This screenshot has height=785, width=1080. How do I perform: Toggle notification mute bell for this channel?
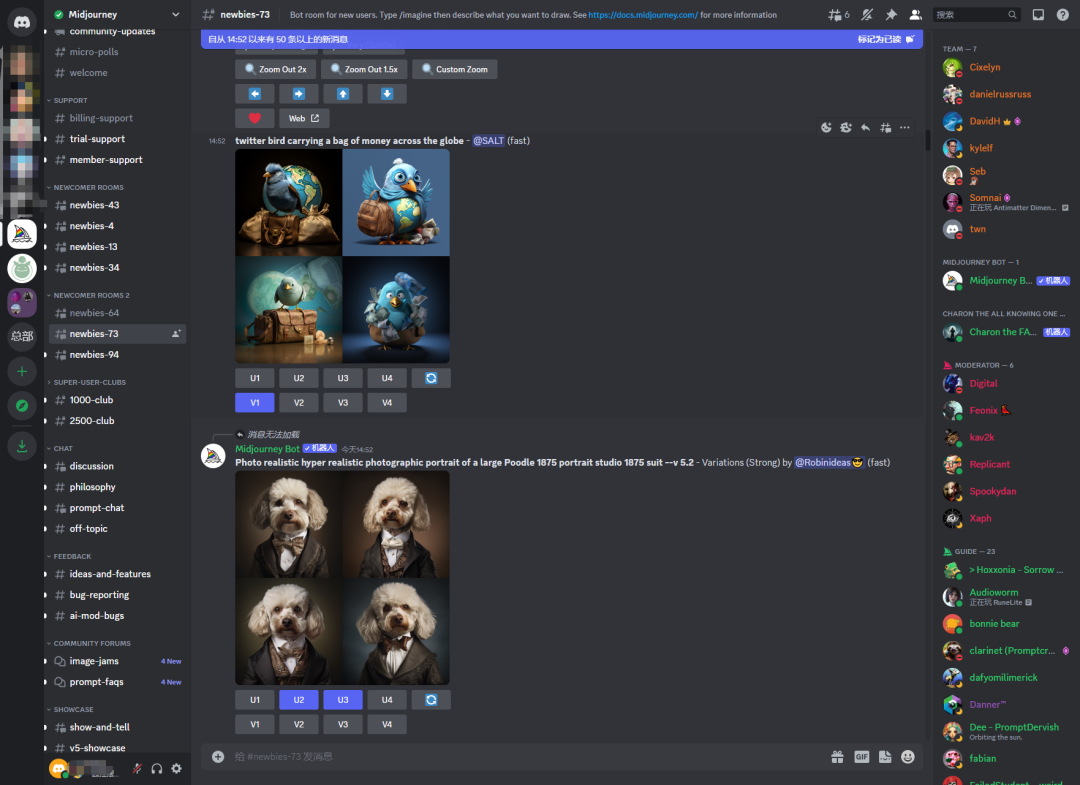(866, 15)
